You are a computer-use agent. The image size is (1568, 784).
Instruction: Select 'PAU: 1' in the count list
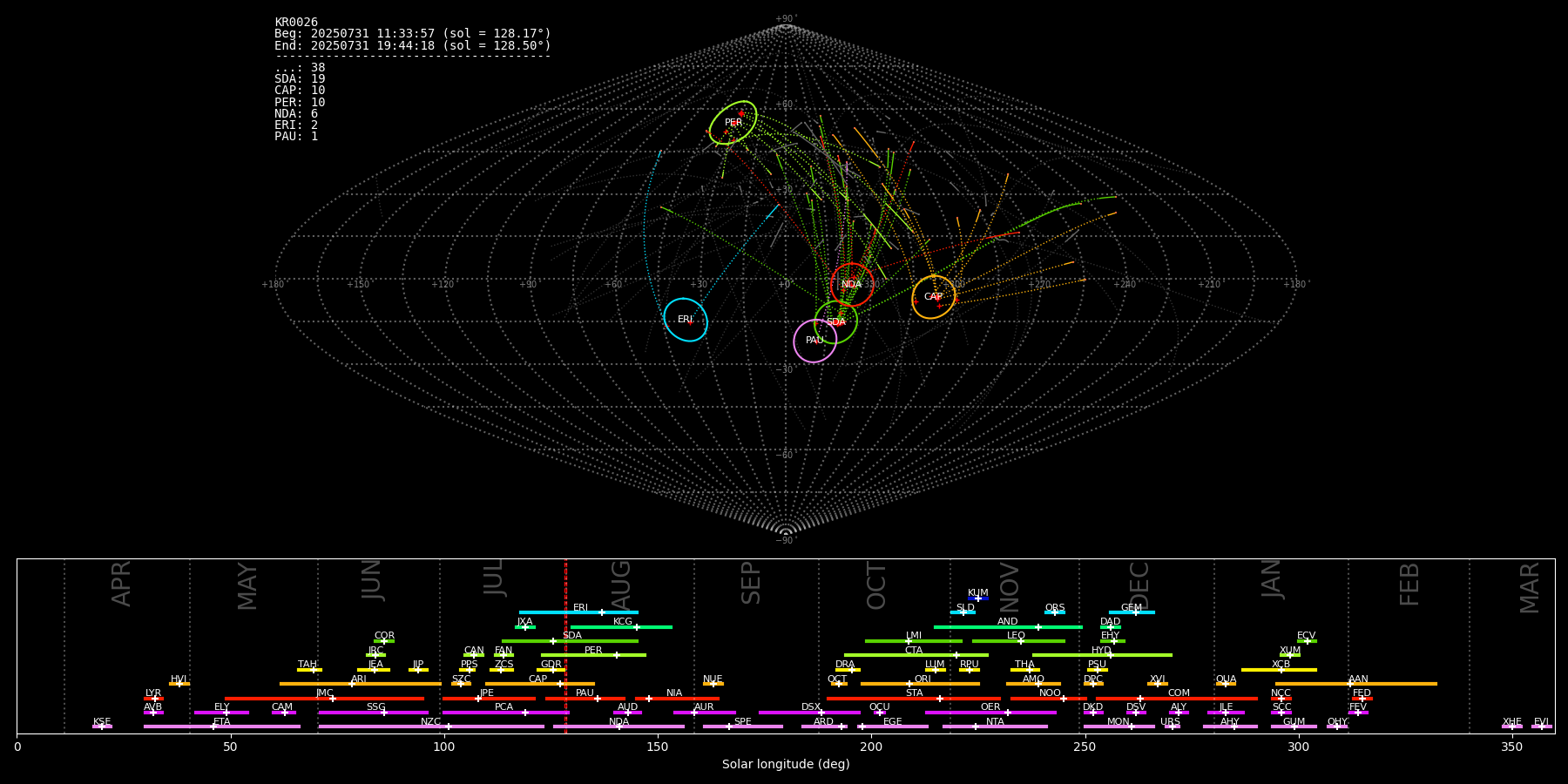[x=296, y=136]
